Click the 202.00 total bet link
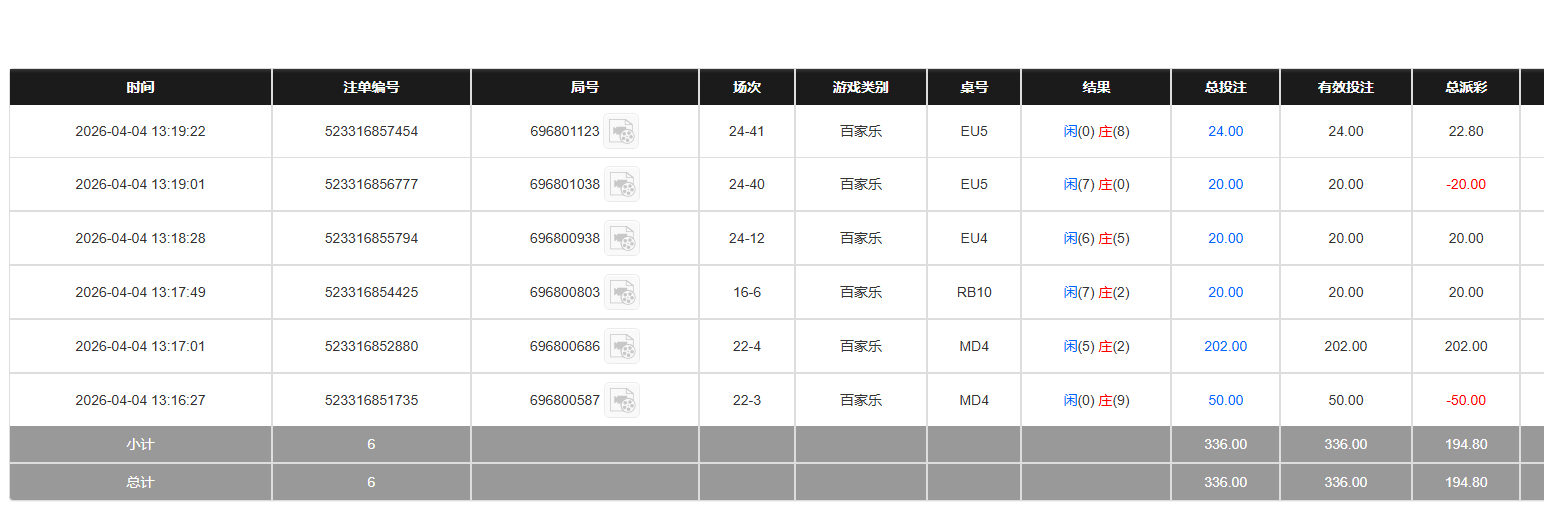This screenshot has height=513, width=1544. [1225, 347]
